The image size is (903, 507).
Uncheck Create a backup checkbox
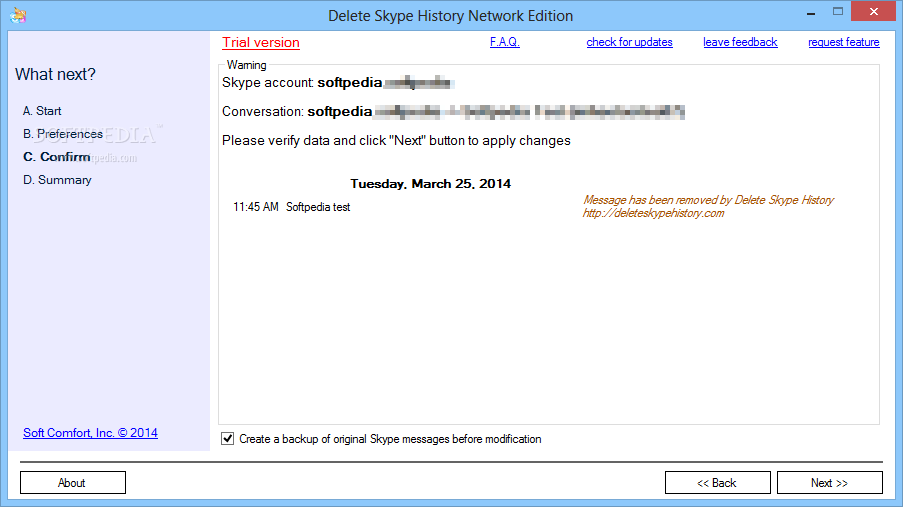pos(227,438)
